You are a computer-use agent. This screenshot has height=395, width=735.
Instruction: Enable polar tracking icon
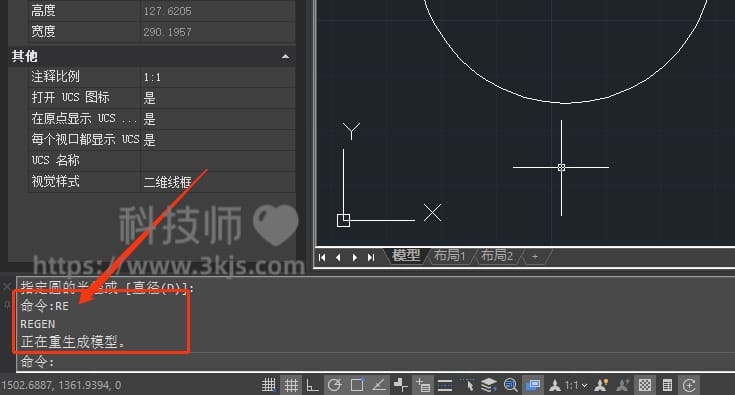(334, 385)
